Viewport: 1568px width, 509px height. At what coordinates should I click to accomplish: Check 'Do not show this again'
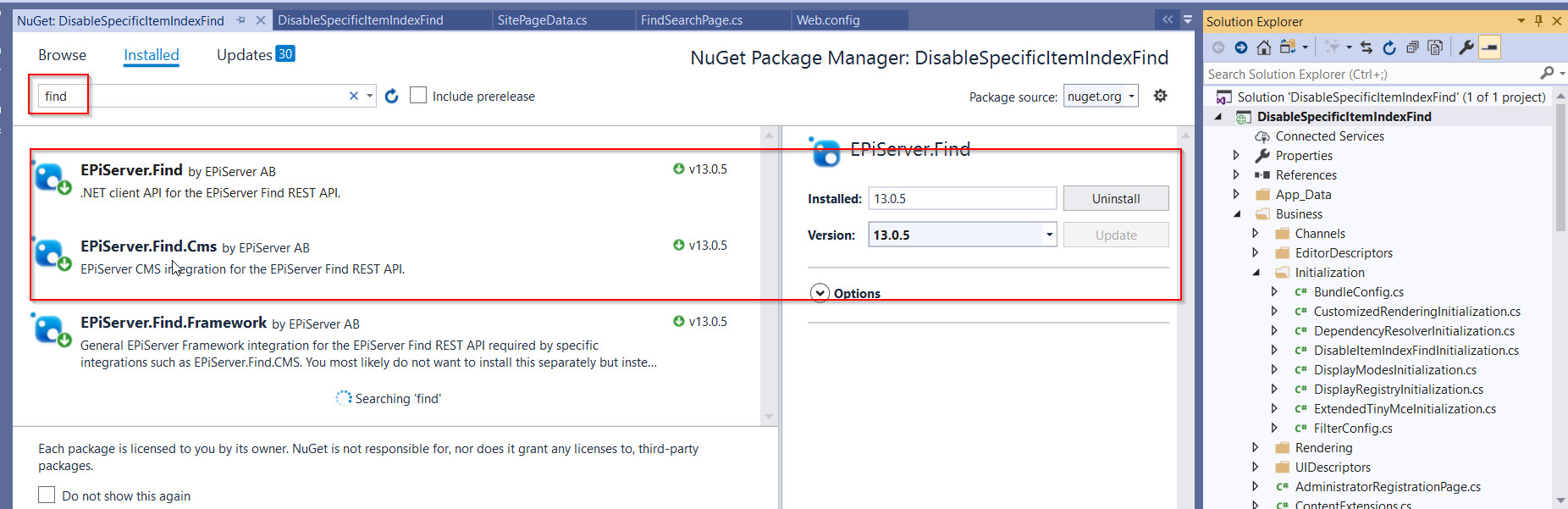coord(47,495)
